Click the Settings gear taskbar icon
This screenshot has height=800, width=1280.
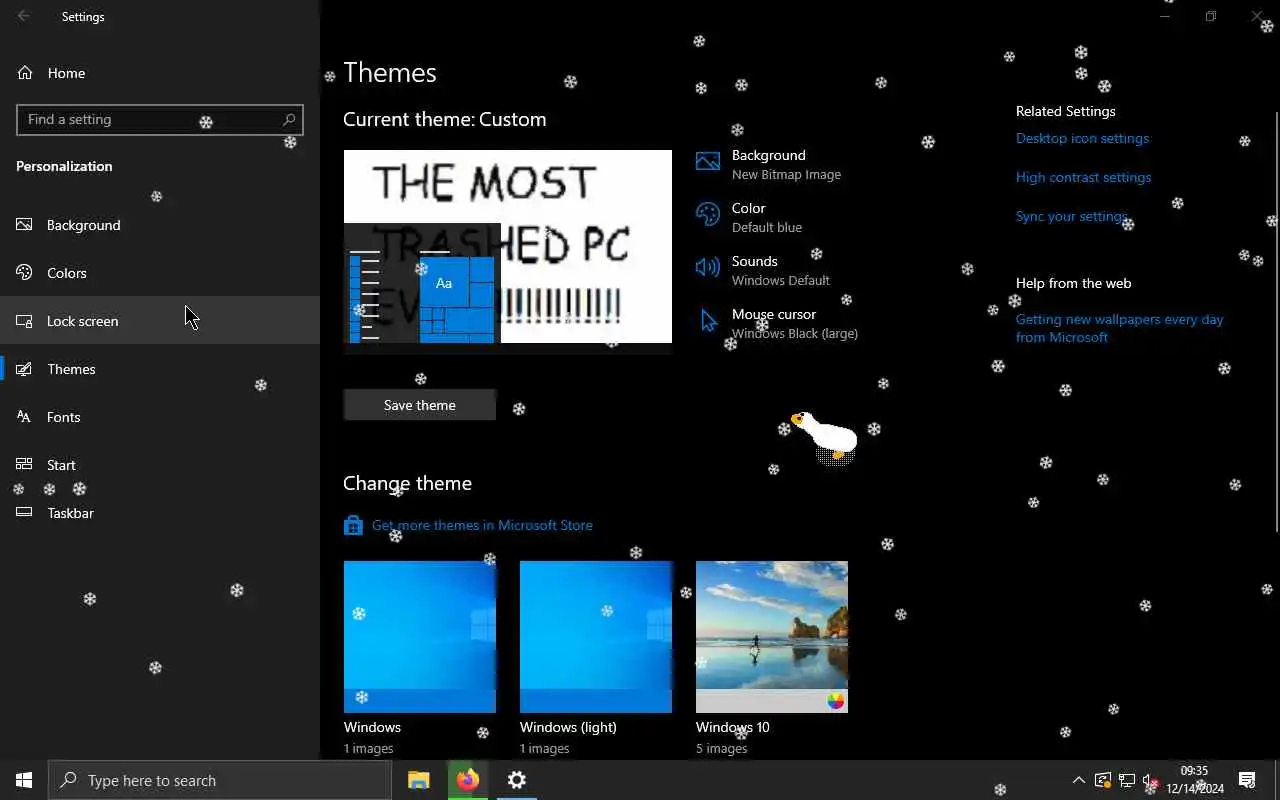pyautogui.click(x=517, y=780)
